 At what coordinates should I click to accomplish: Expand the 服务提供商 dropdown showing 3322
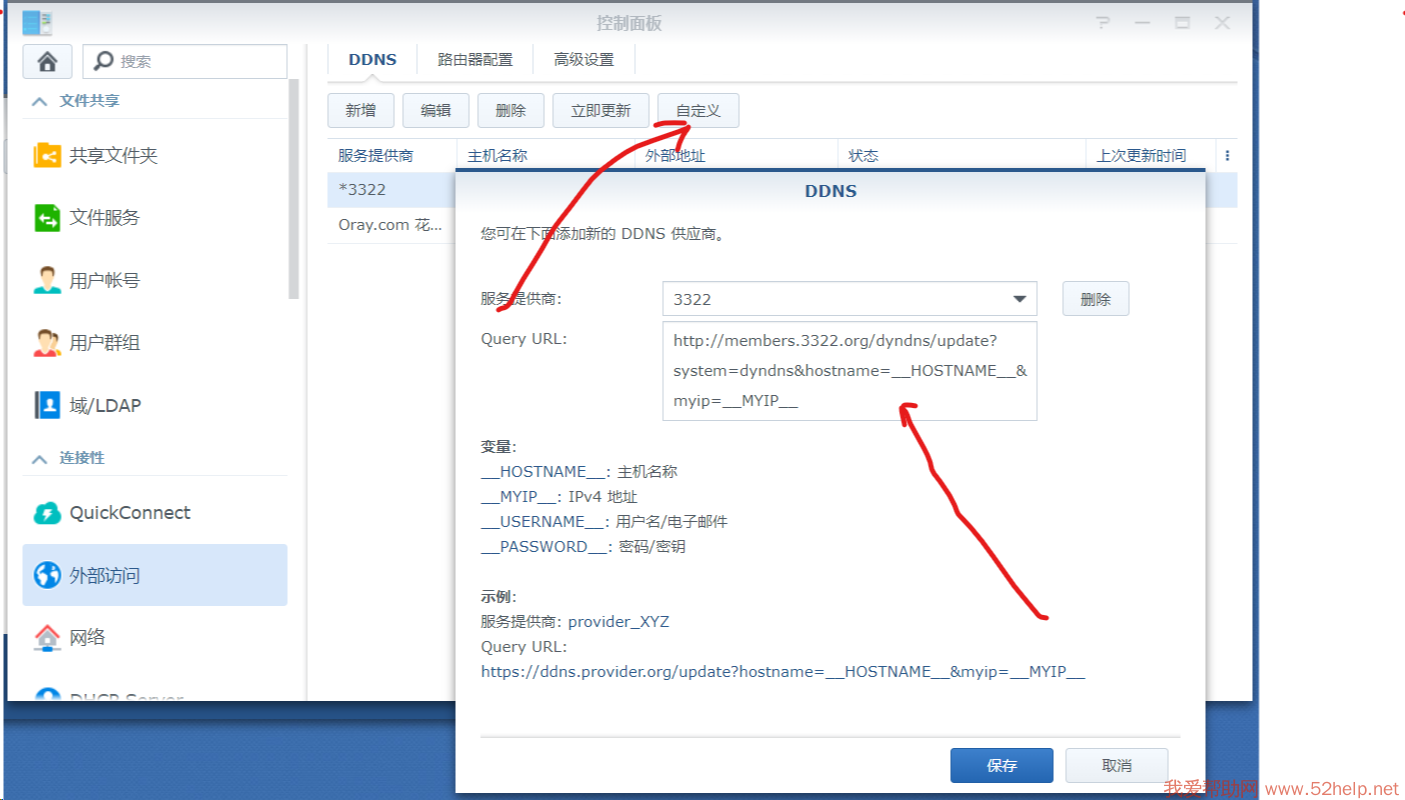[1019, 299]
